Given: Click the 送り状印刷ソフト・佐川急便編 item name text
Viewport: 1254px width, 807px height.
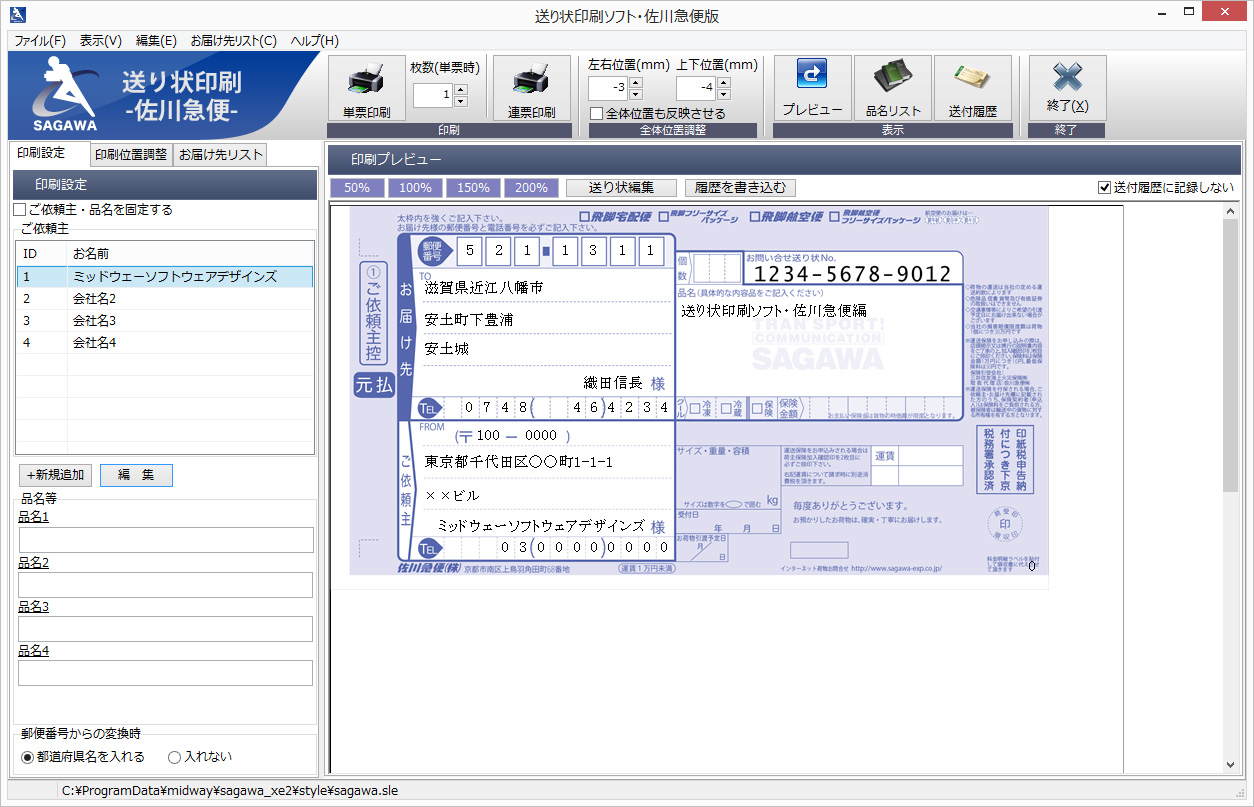Looking at the screenshot, I should (x=774, y=311).
